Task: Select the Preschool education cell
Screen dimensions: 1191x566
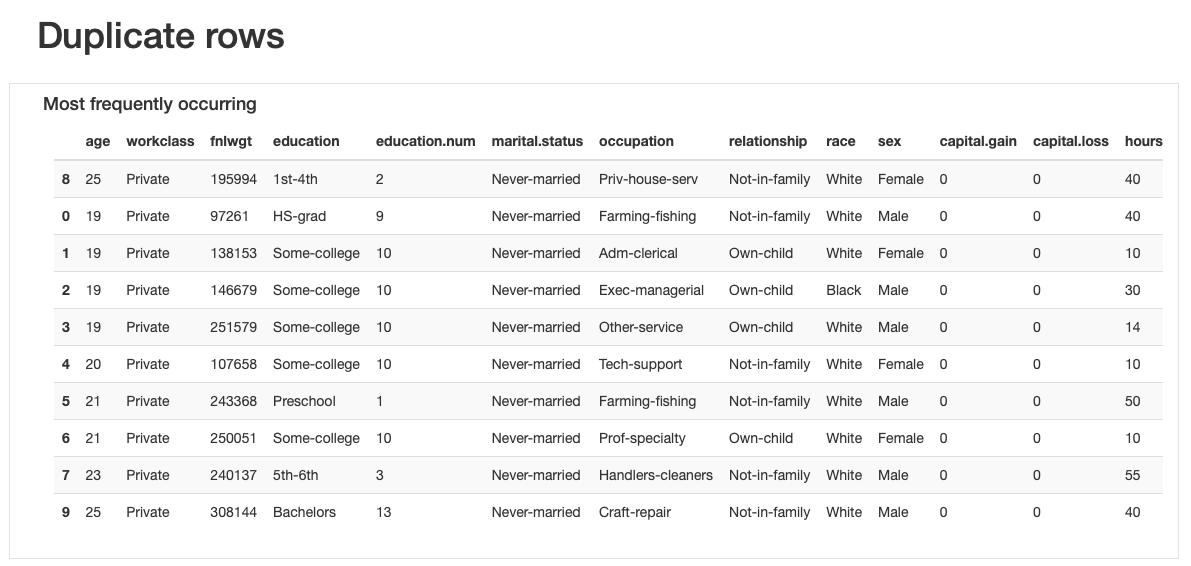Action: (304, 402)
